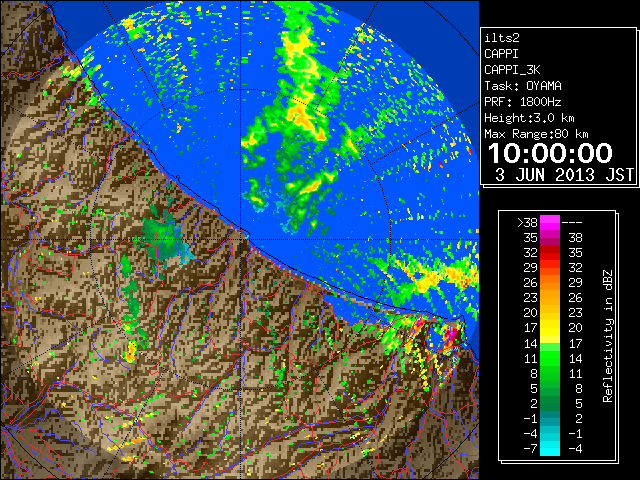The height and width of the screenshot is (480, 640).
Task: Pick the cyan swatch beside '-7'
Action: [x=550, y=449]
